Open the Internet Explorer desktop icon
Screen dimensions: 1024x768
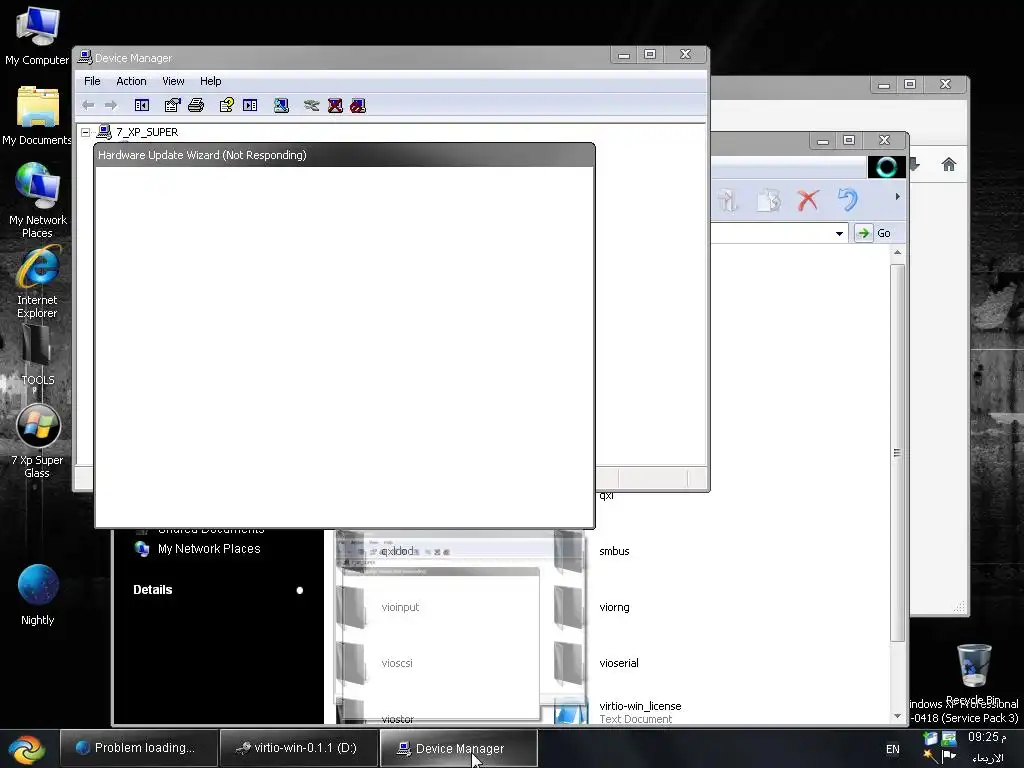coord(37,282)
